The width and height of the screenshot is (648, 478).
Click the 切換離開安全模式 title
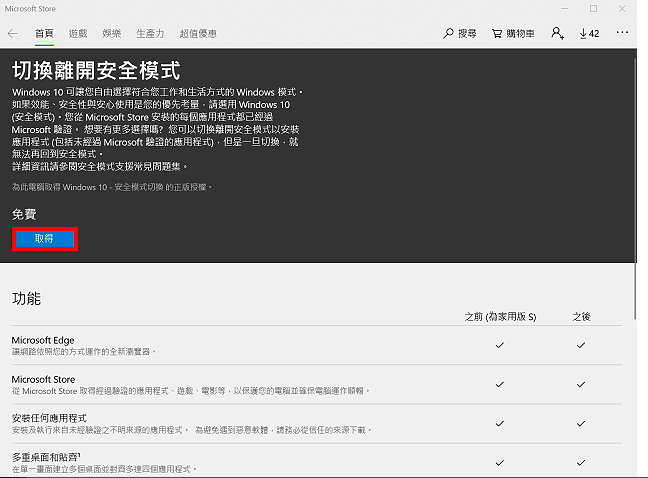(x=96, y=70)
